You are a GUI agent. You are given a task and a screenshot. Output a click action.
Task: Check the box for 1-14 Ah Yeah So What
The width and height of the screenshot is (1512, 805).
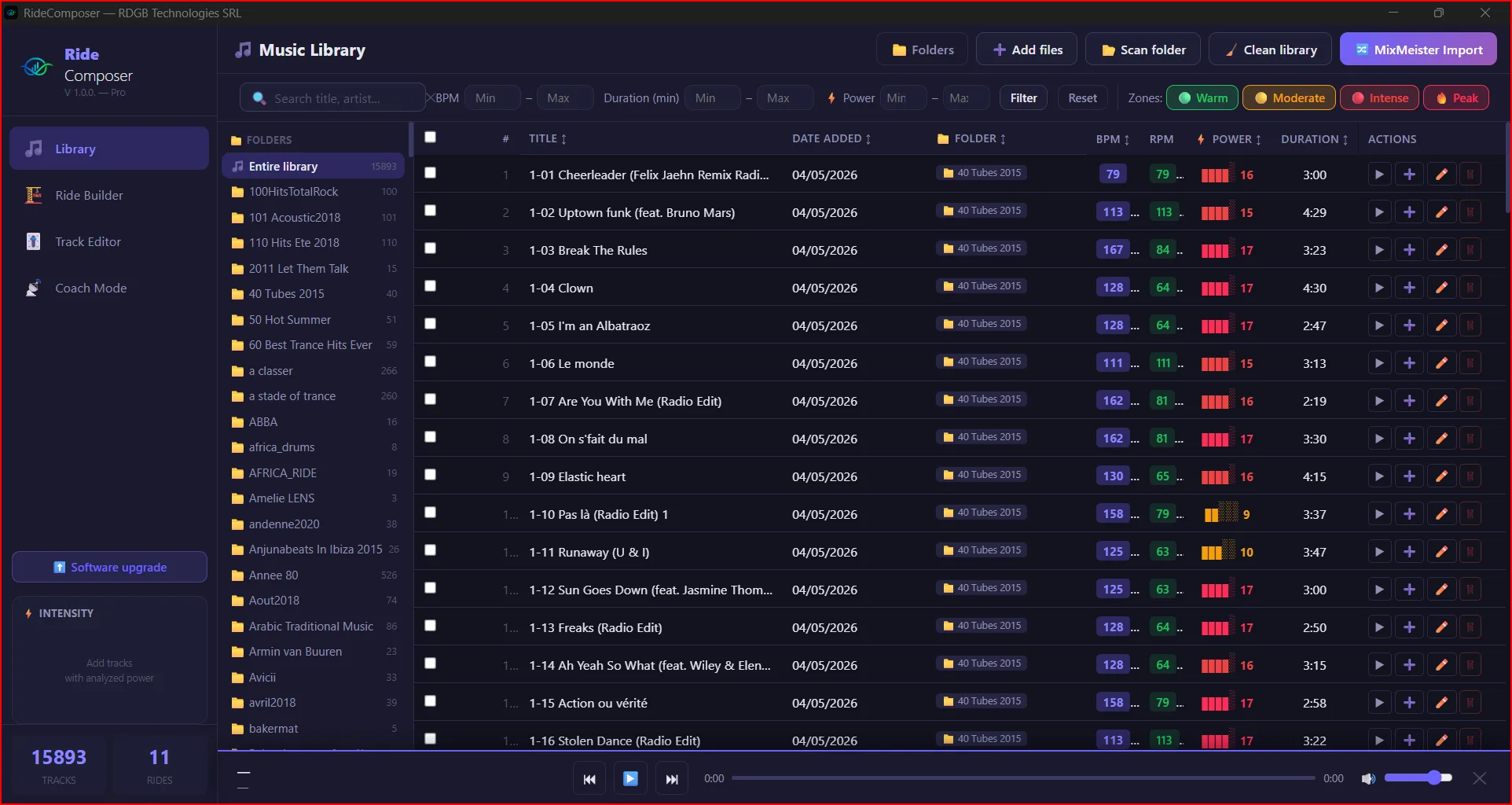pyautogui.click(x=430, y=663)
